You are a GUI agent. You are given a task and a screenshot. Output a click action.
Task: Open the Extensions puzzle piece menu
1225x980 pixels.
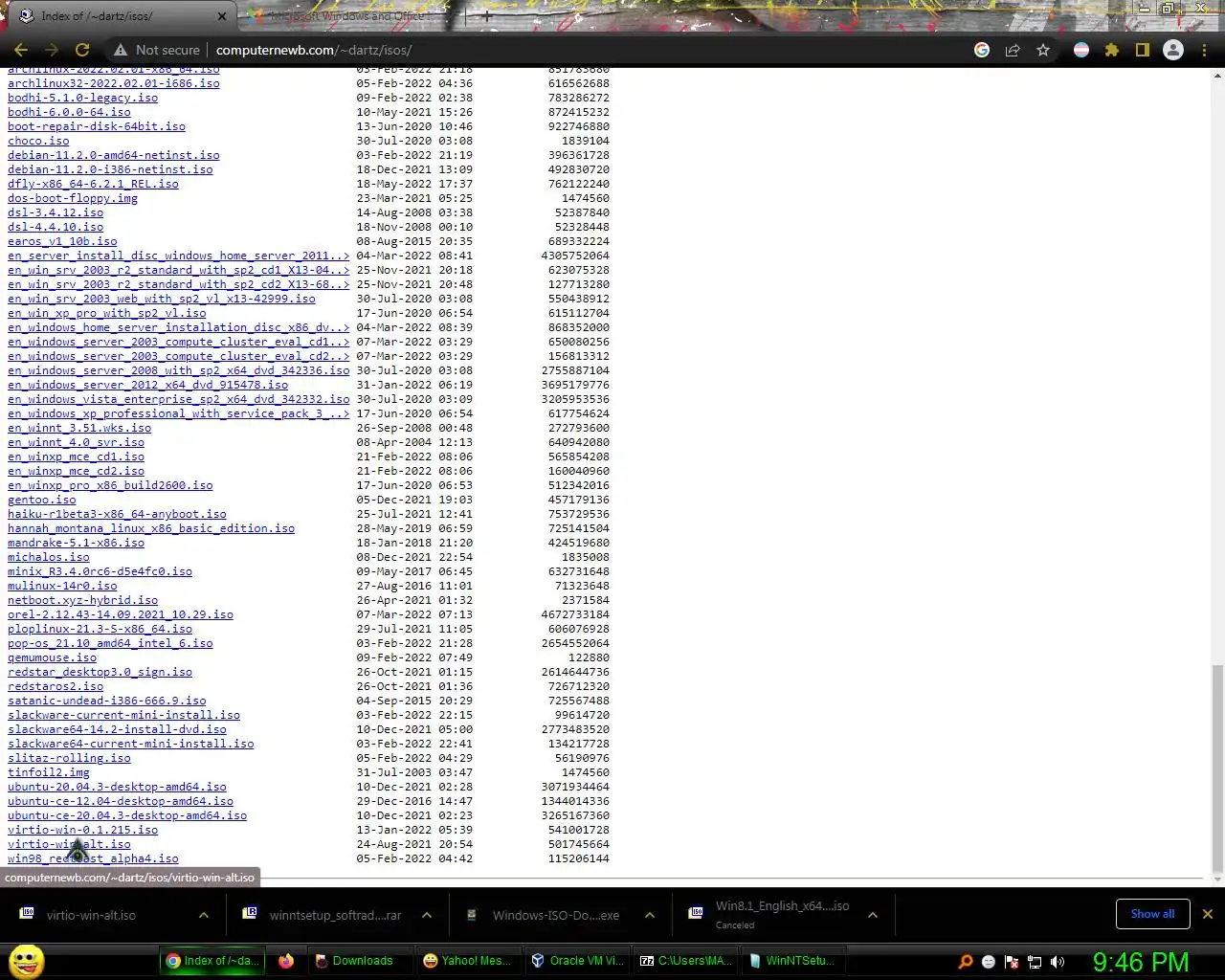1112,50
